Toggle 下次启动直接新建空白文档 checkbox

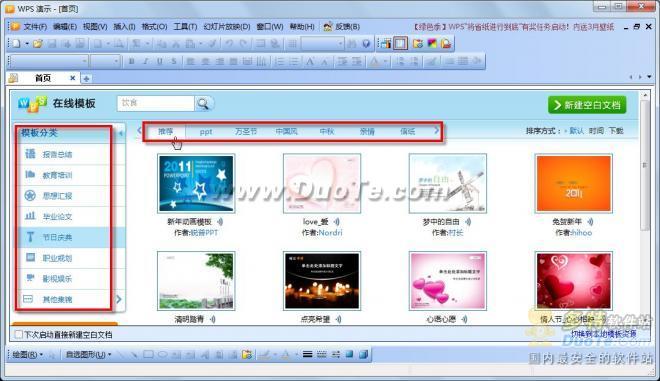click(x=18, y=335)
